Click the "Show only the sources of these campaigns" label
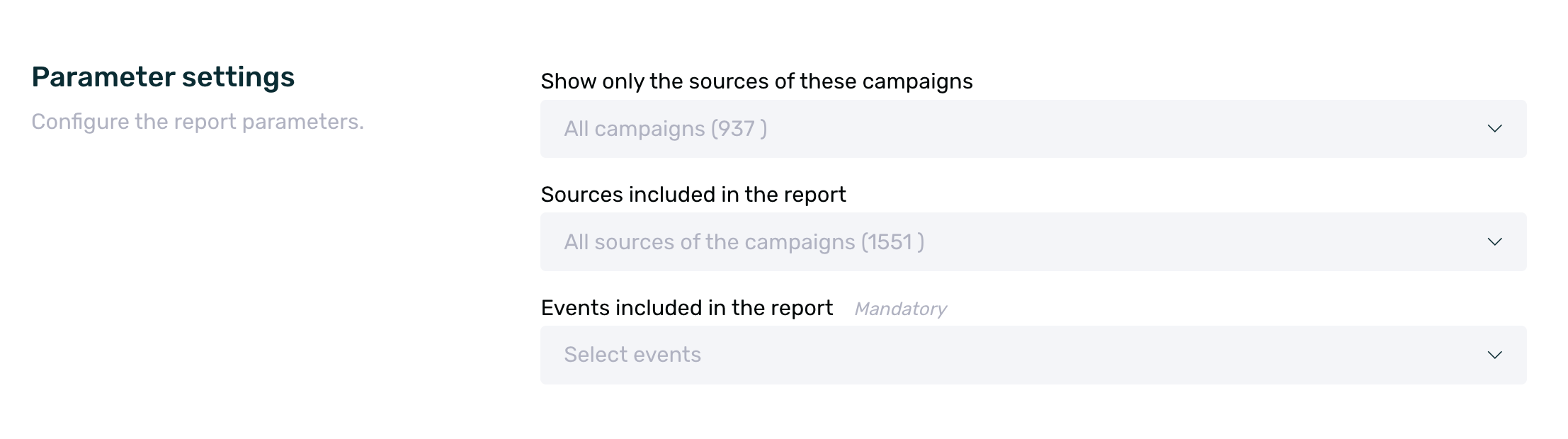The image size is (1568, 439). click(756, 81)
